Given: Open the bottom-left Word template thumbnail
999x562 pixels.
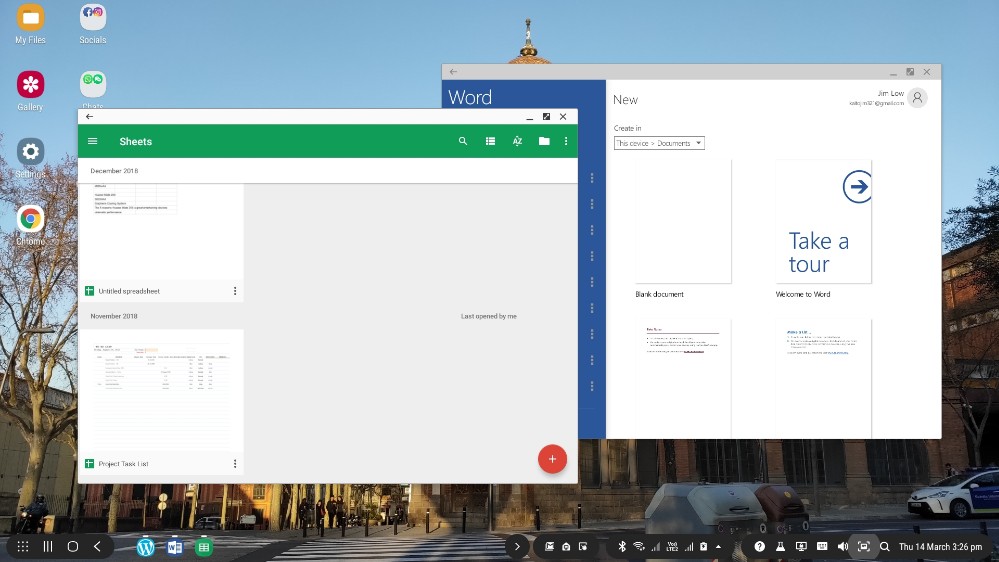Looking at the screenshot, I should [683, 378].
